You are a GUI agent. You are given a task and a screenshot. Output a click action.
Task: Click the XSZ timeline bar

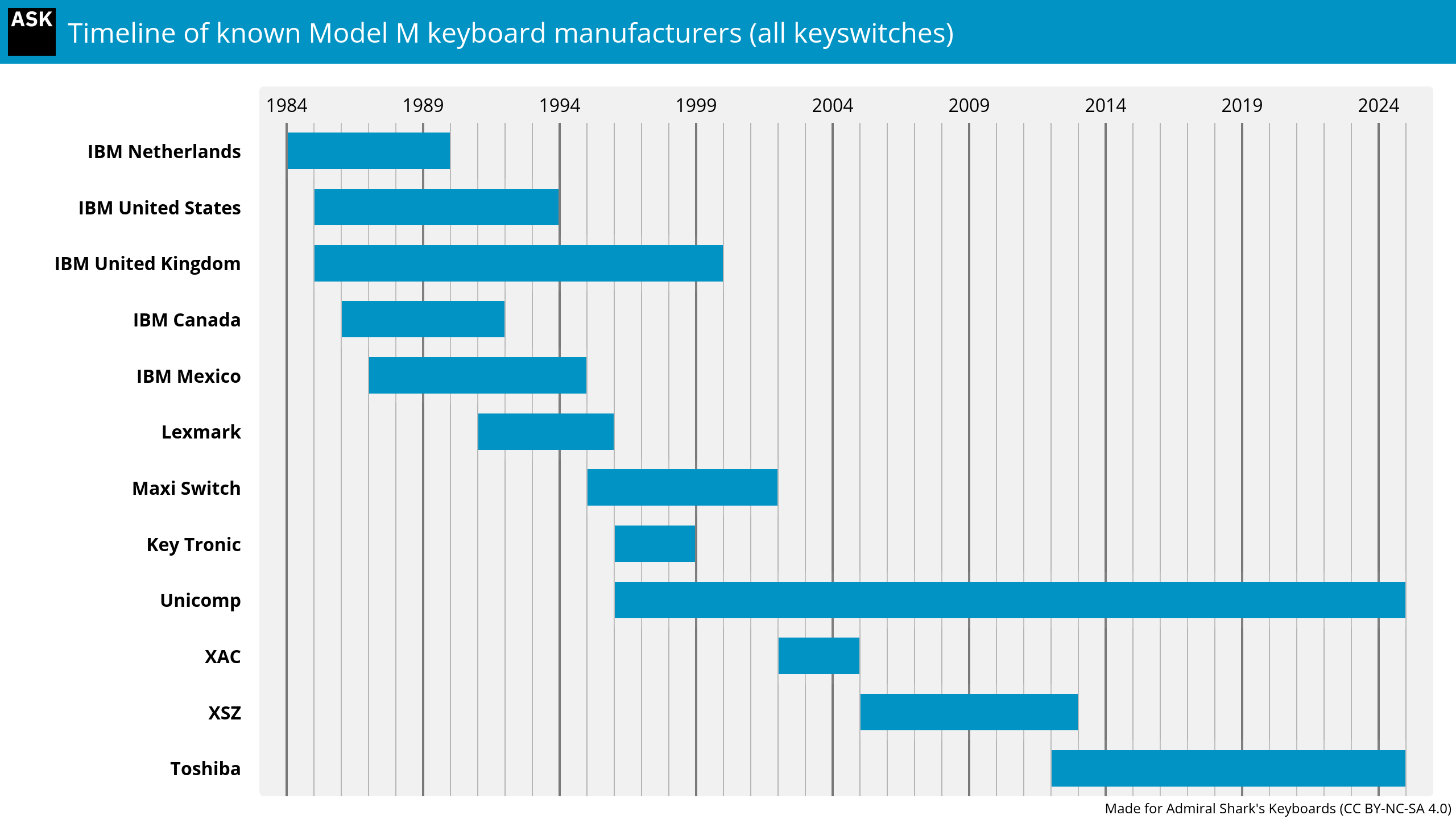click(969, 712)
